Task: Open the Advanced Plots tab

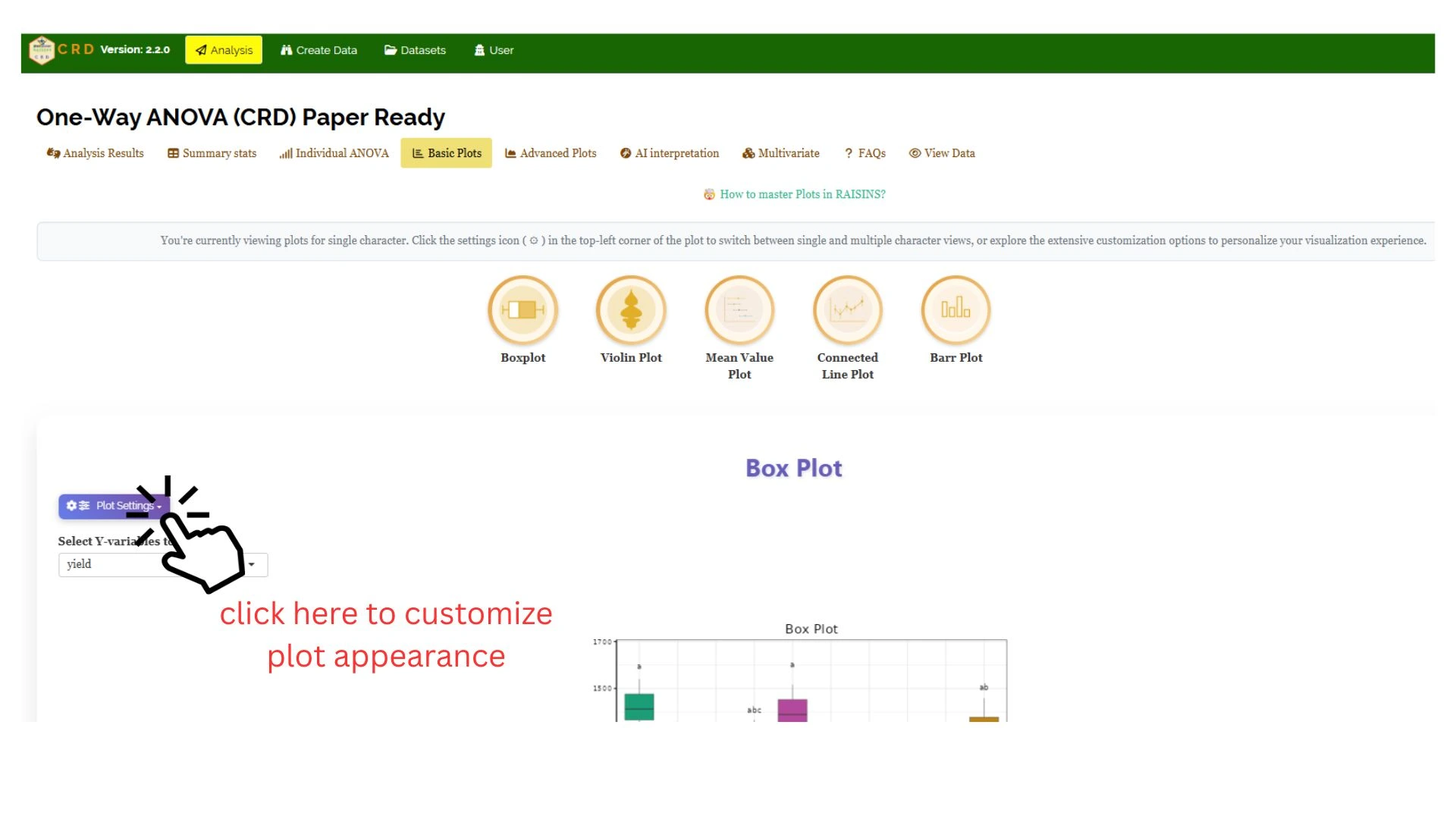Action: point(551,153)
